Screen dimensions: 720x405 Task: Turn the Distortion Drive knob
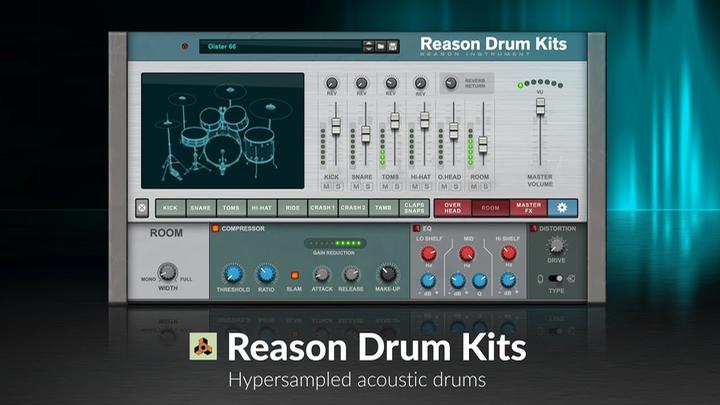pos(556,247)
